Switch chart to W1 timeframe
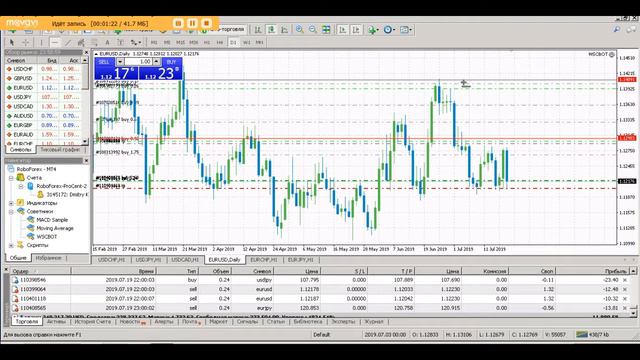This screenshot has height=360, width=640. 247,42
